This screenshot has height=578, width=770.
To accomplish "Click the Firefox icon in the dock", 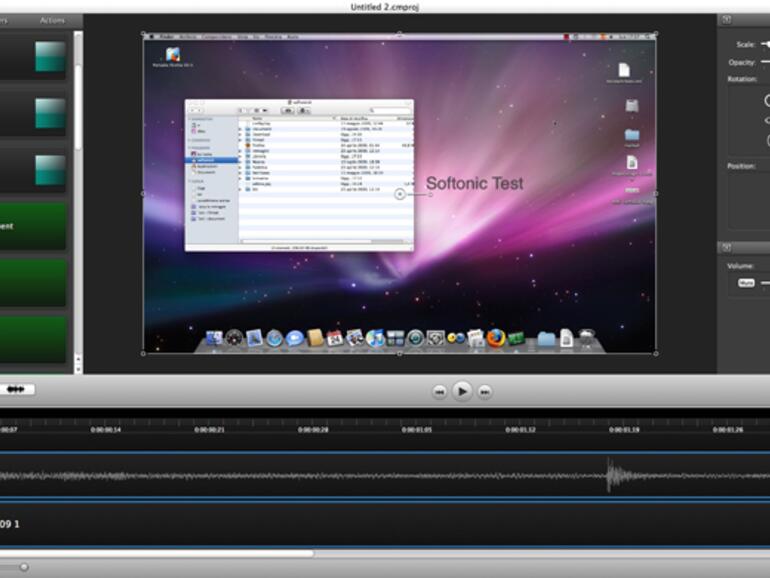I will click(496, 338).
